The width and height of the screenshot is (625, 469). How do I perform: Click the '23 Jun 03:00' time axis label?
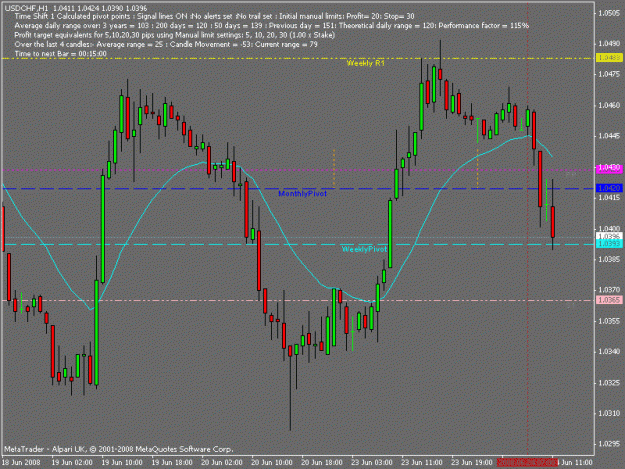click(371, 463)
